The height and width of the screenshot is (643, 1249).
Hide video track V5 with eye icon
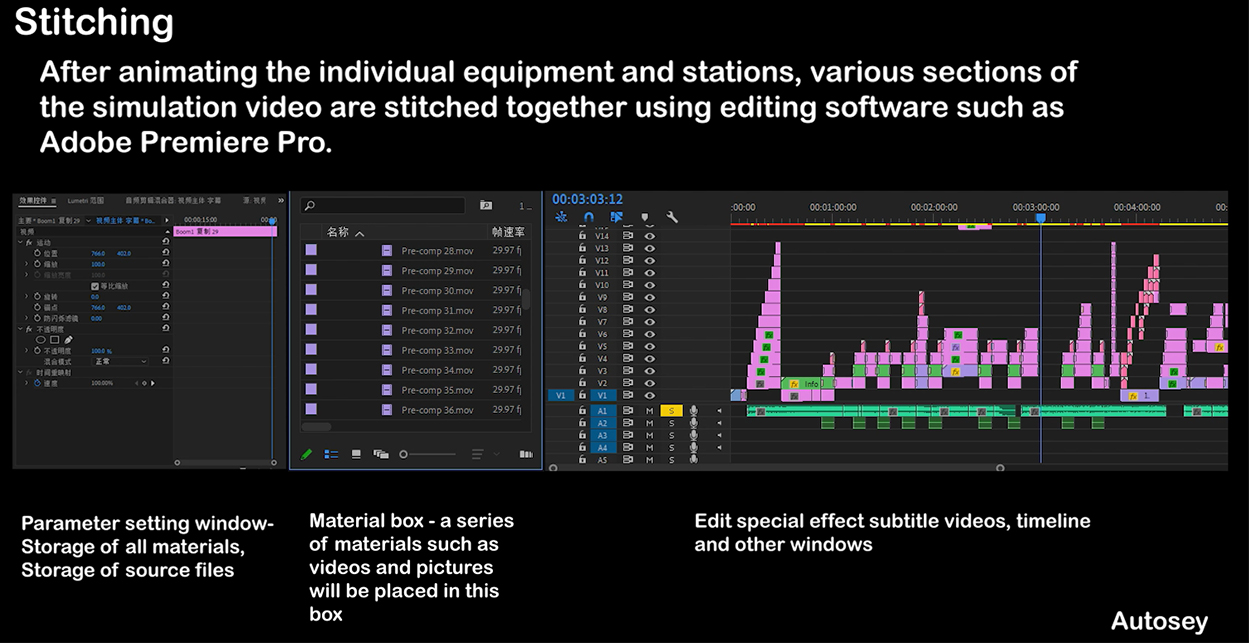pos(650,346)
